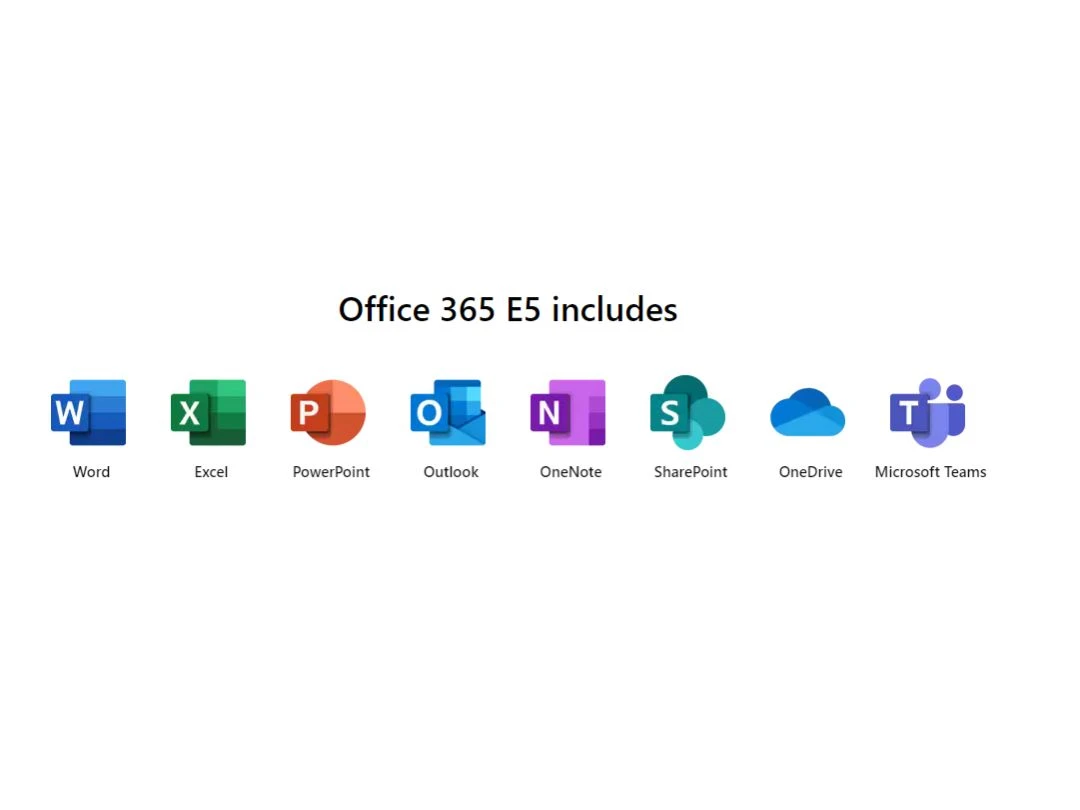Screen dimensions: 1080x810
Task: Select the Excel label
Action: pos(210,471)
